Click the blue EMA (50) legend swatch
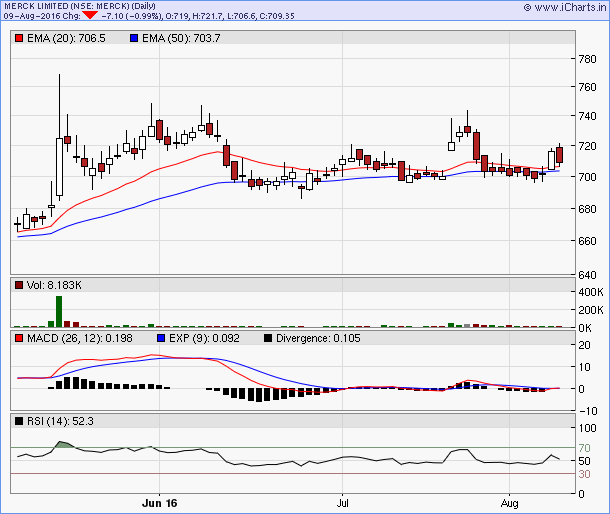Screen dimensions: 610x514 coord(134,39)
